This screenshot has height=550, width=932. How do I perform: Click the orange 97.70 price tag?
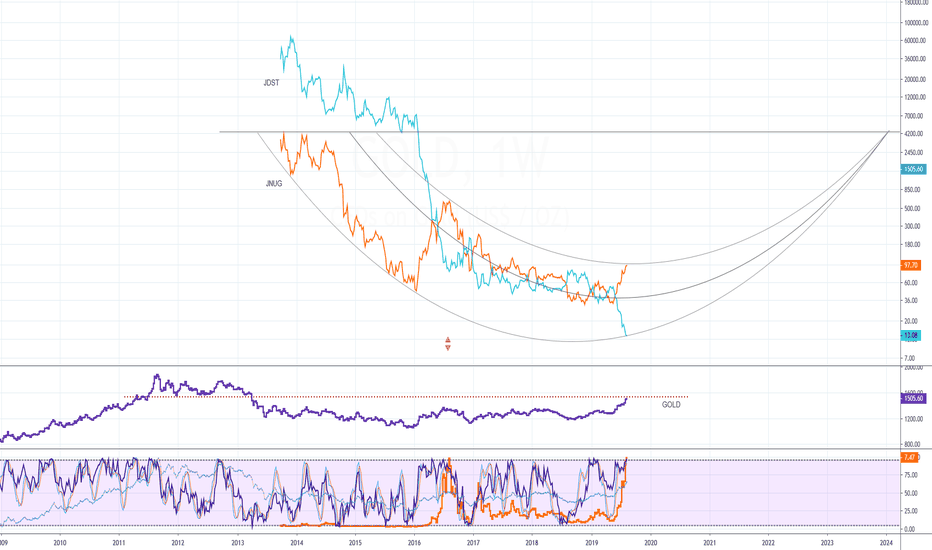911,265
